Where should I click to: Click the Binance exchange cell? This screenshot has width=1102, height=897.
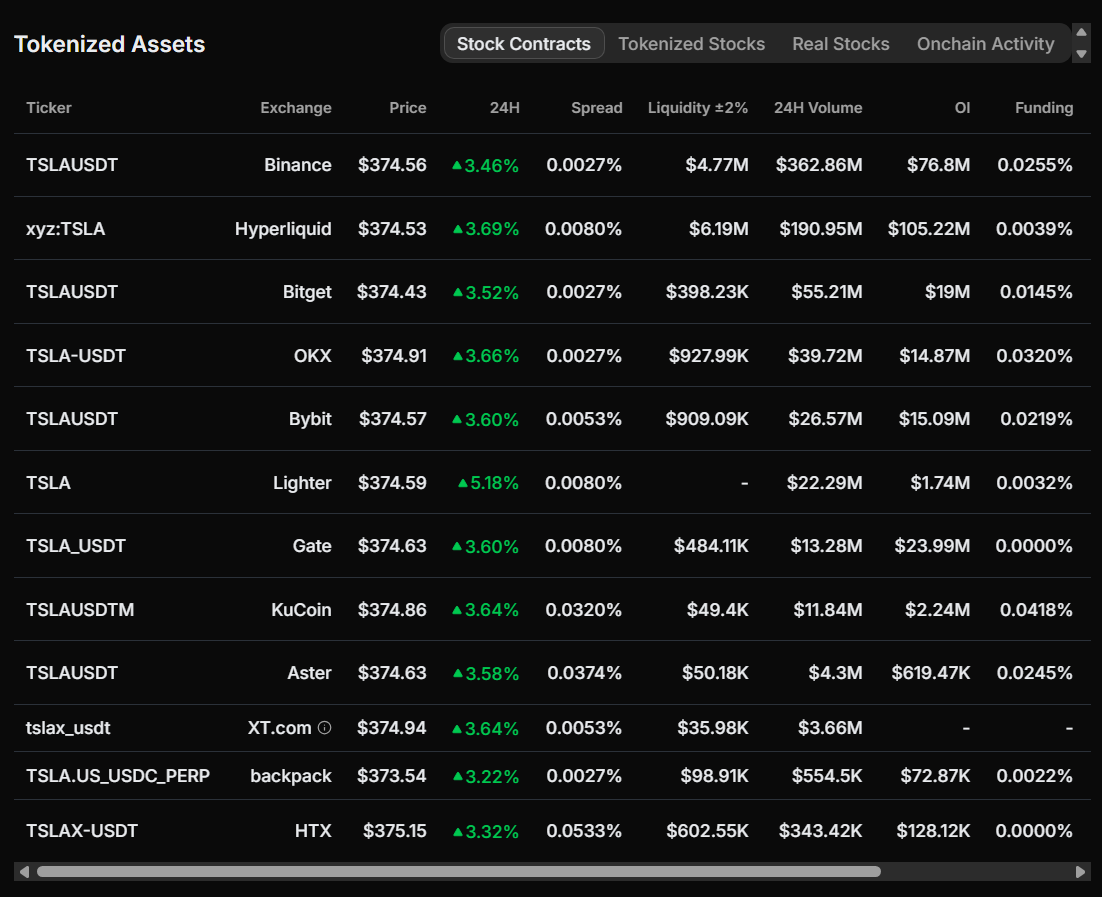tap(298, 165)
